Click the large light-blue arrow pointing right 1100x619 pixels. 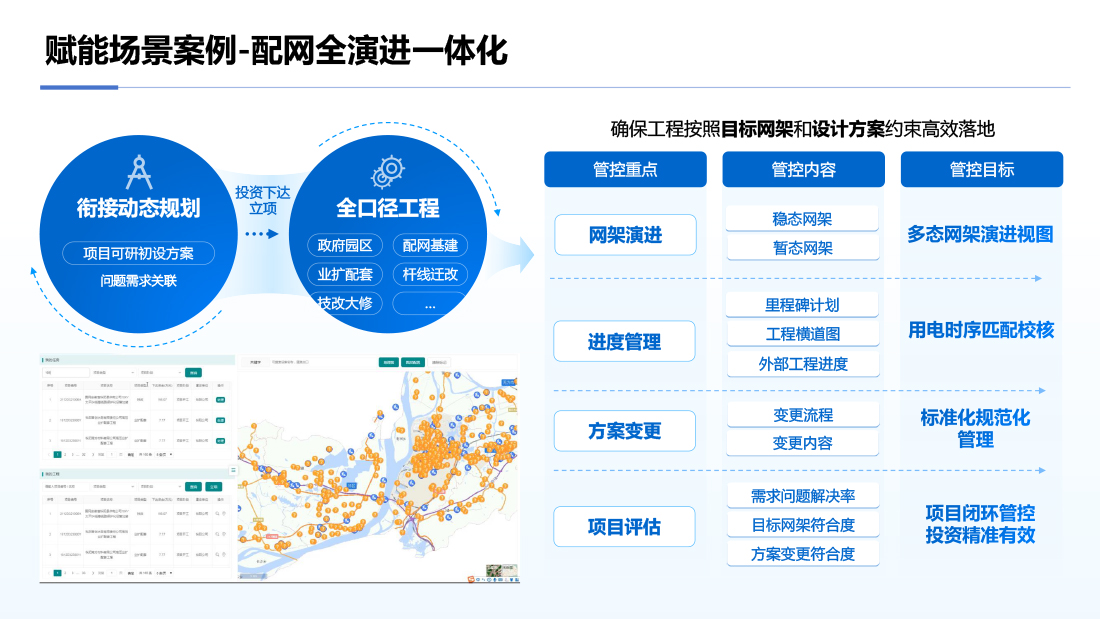(x=516, y=254)
